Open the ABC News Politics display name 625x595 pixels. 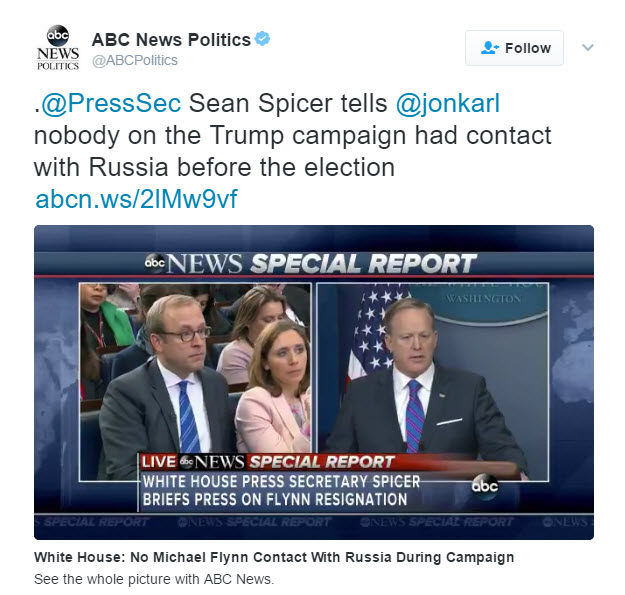tap(171, 40)
